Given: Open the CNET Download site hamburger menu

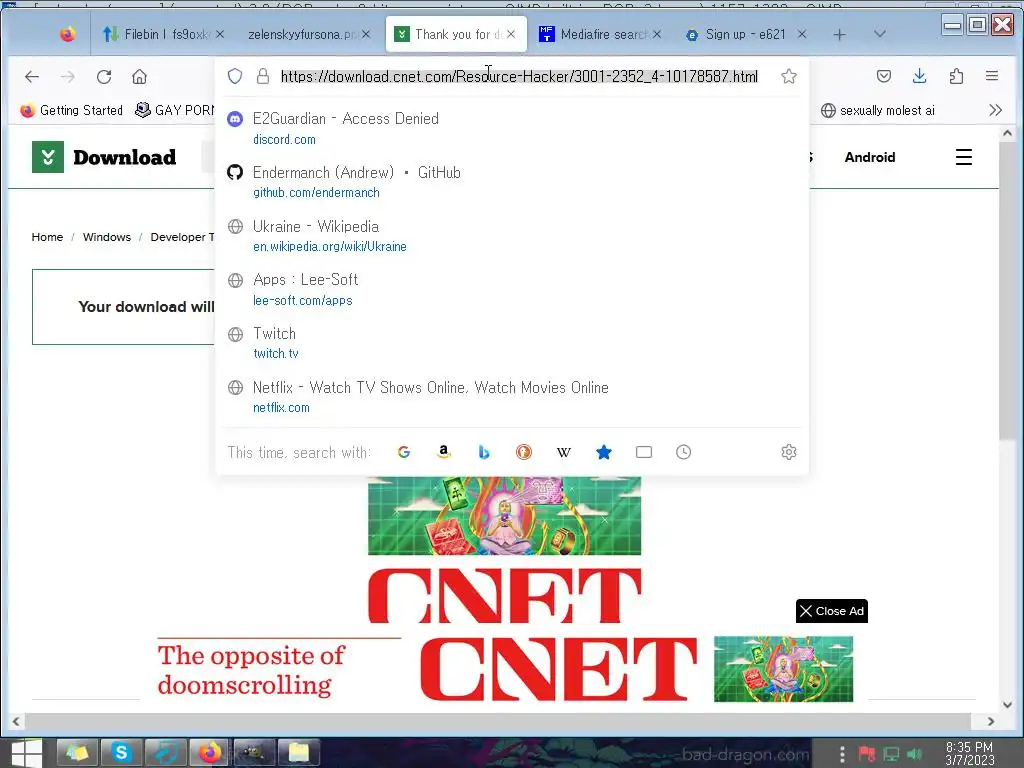Looking at the screenshot, I should point(964,157).
